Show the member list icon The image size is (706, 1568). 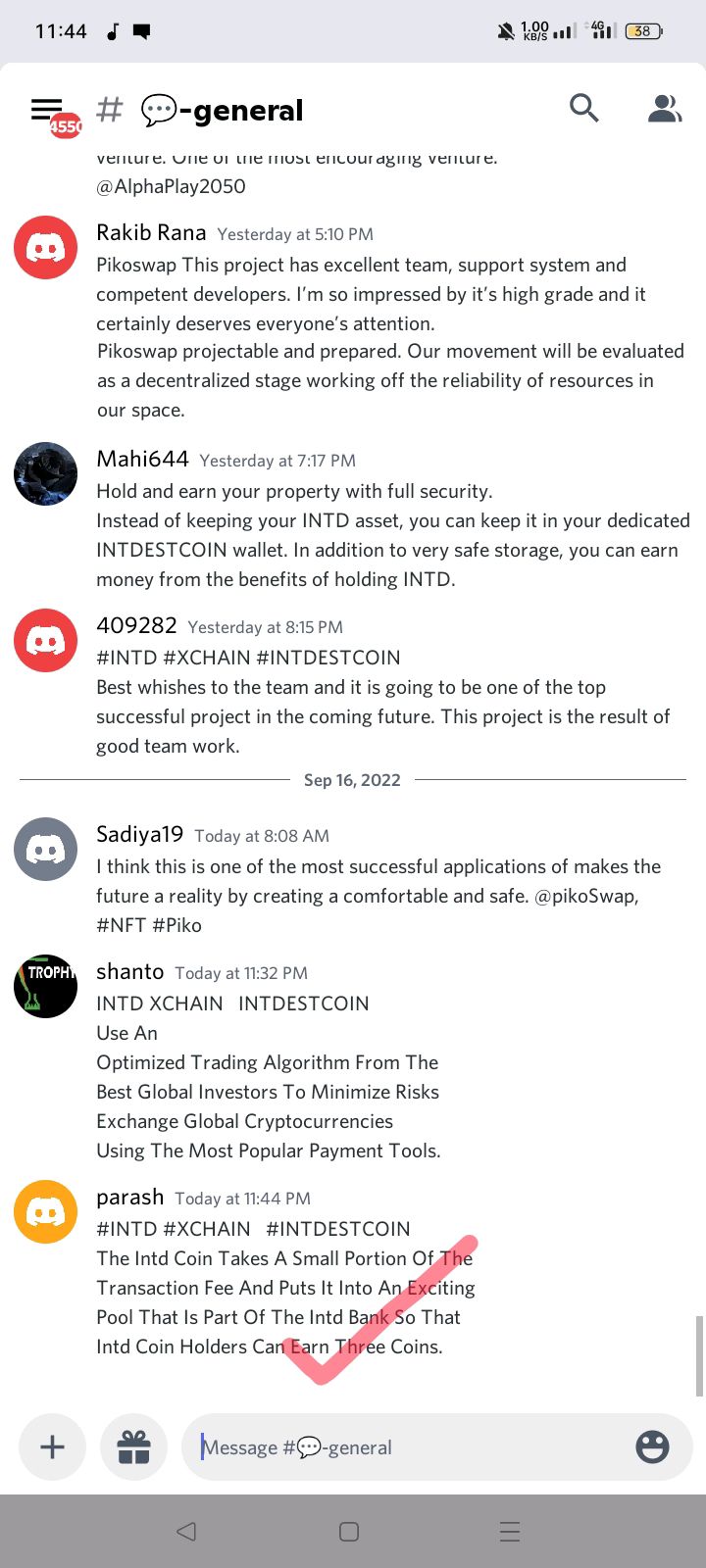(x=665, y=108)
